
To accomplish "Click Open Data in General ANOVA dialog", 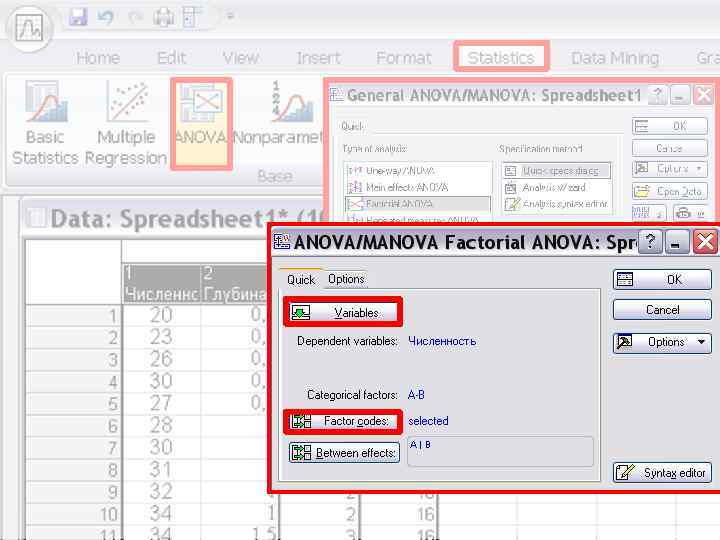I will point(669,191).
